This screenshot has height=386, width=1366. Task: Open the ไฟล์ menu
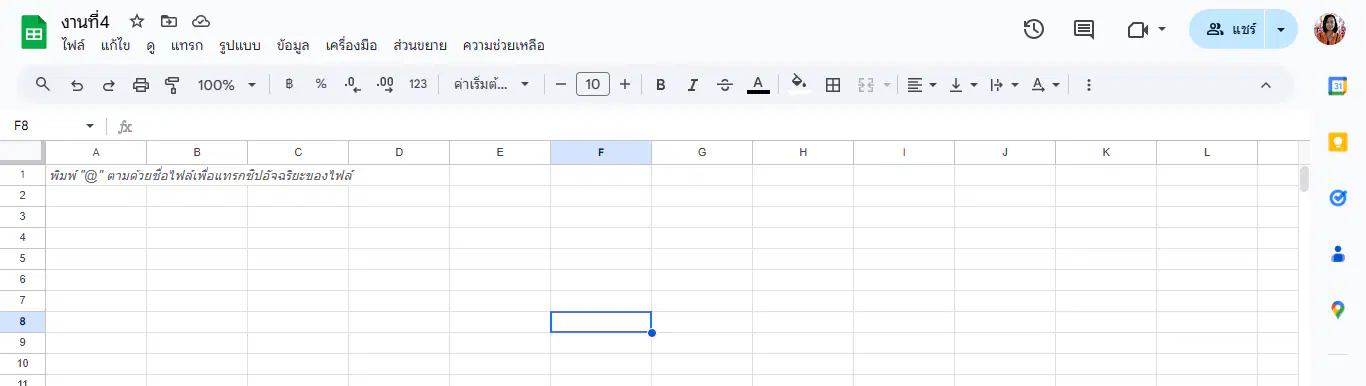point(73,45)
